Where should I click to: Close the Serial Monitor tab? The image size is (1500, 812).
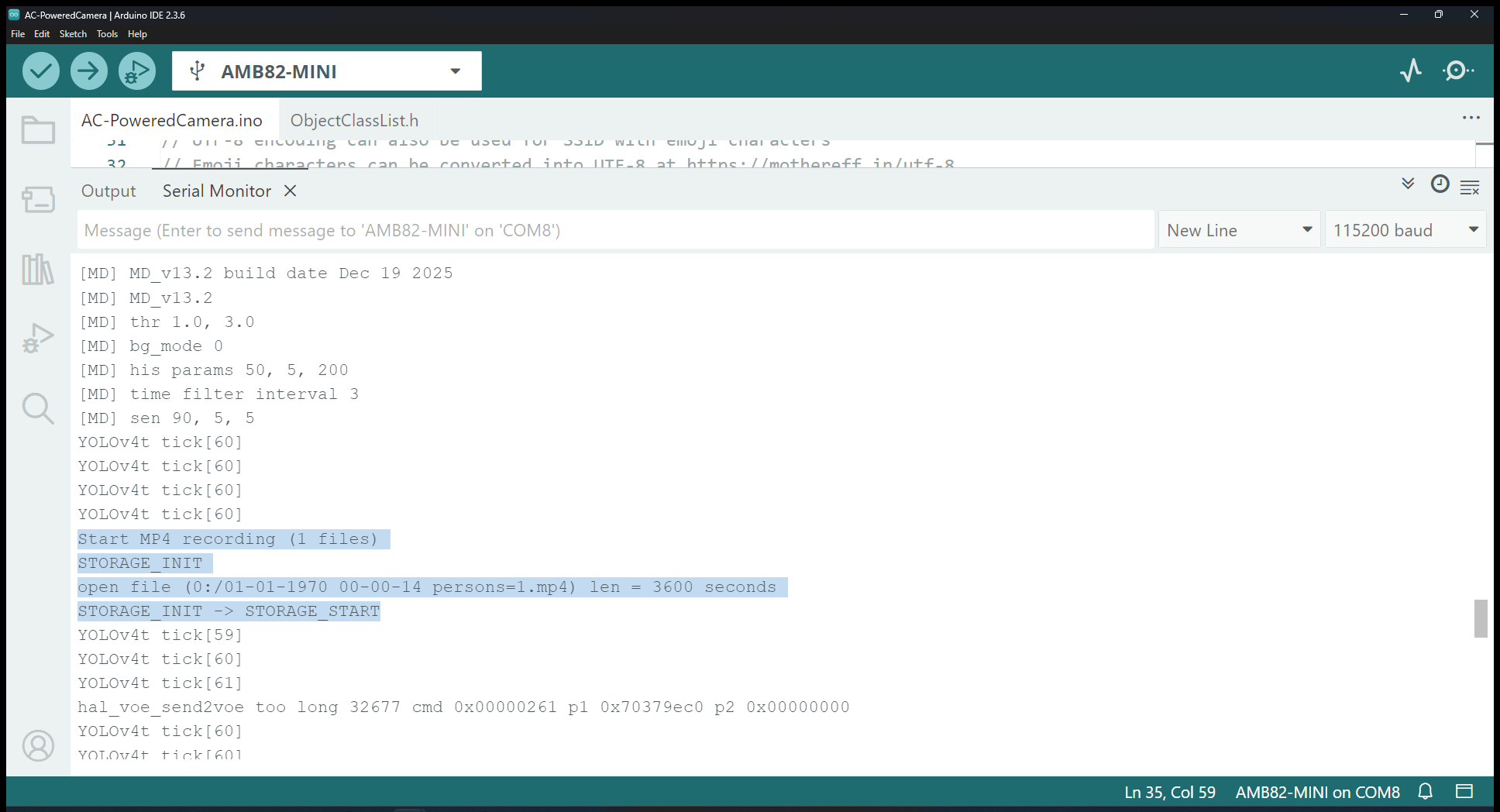pyautogui.click(x=291, y=191)
